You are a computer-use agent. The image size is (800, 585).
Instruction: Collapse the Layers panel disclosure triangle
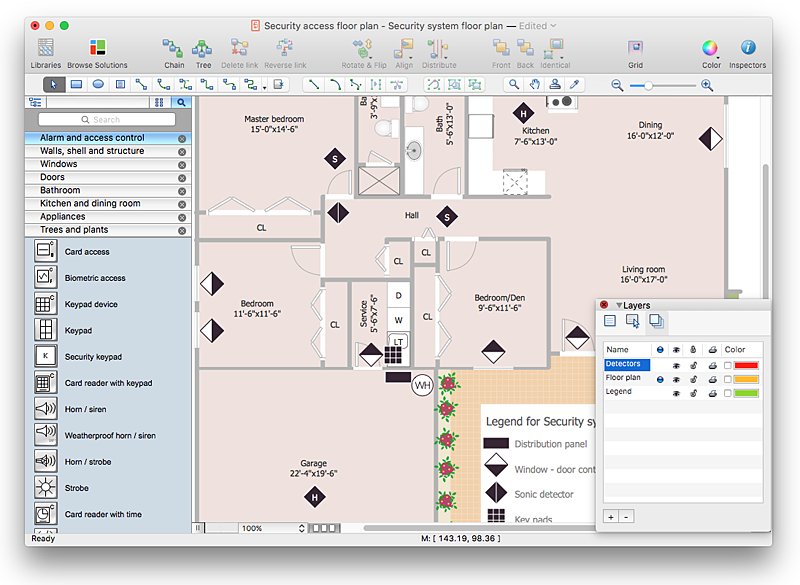(619, 305)
